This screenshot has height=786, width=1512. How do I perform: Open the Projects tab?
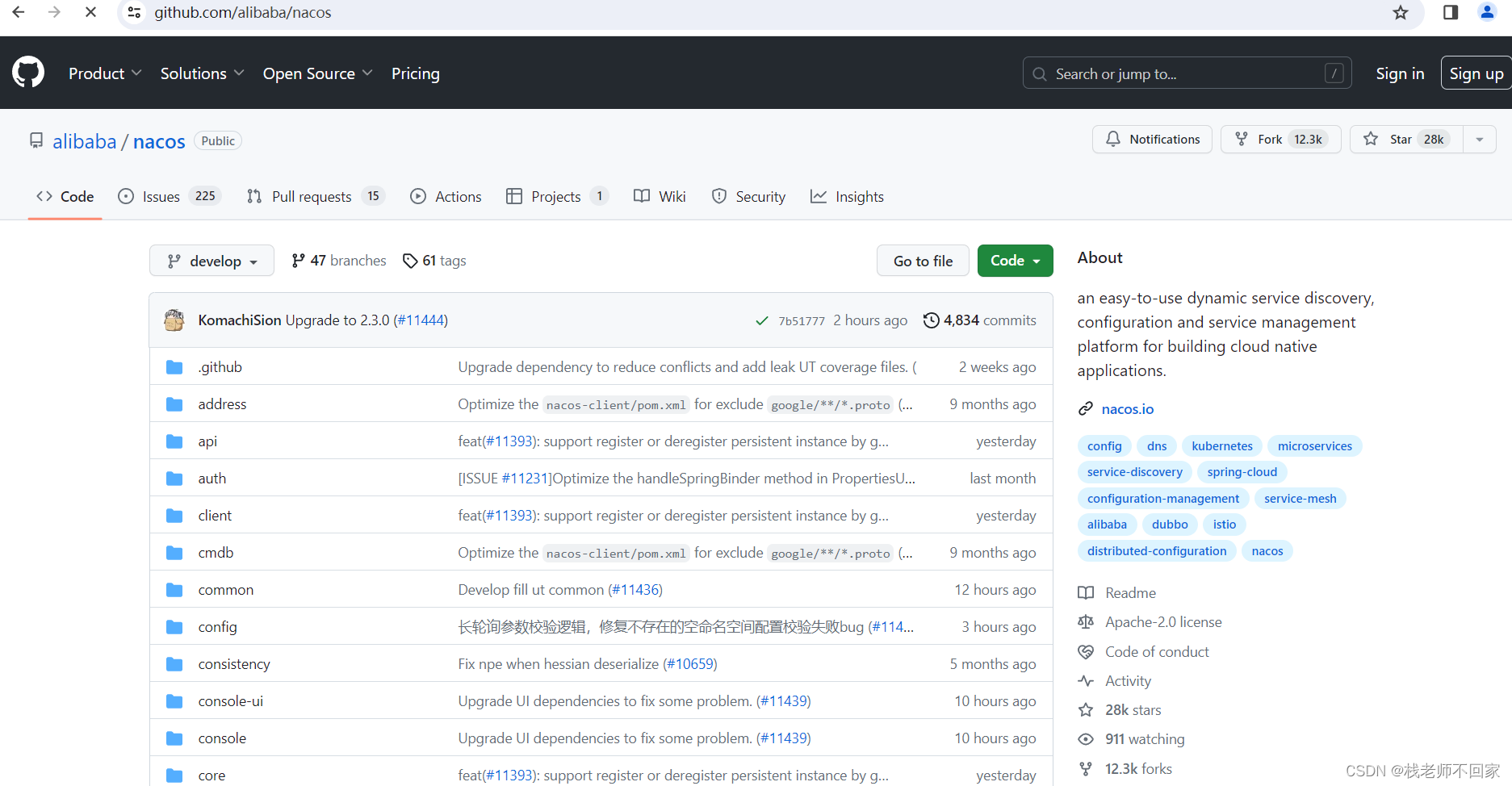pyautogui.click(x=557, y=196)
